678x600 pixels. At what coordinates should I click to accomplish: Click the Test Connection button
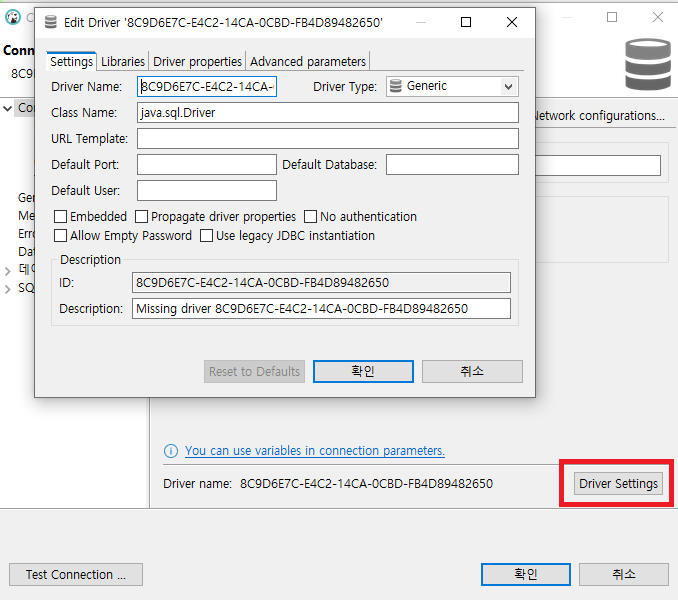(x=76, y=574)
